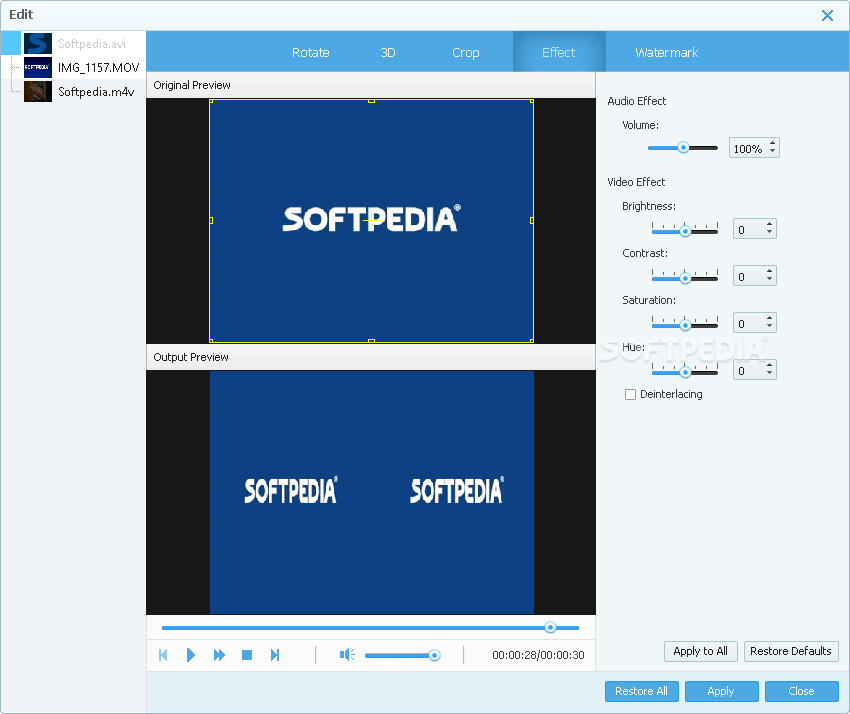Enable the Deinterlacing checkbox
This screenshot has width=850, height=714.
click(x=630, y=394)
